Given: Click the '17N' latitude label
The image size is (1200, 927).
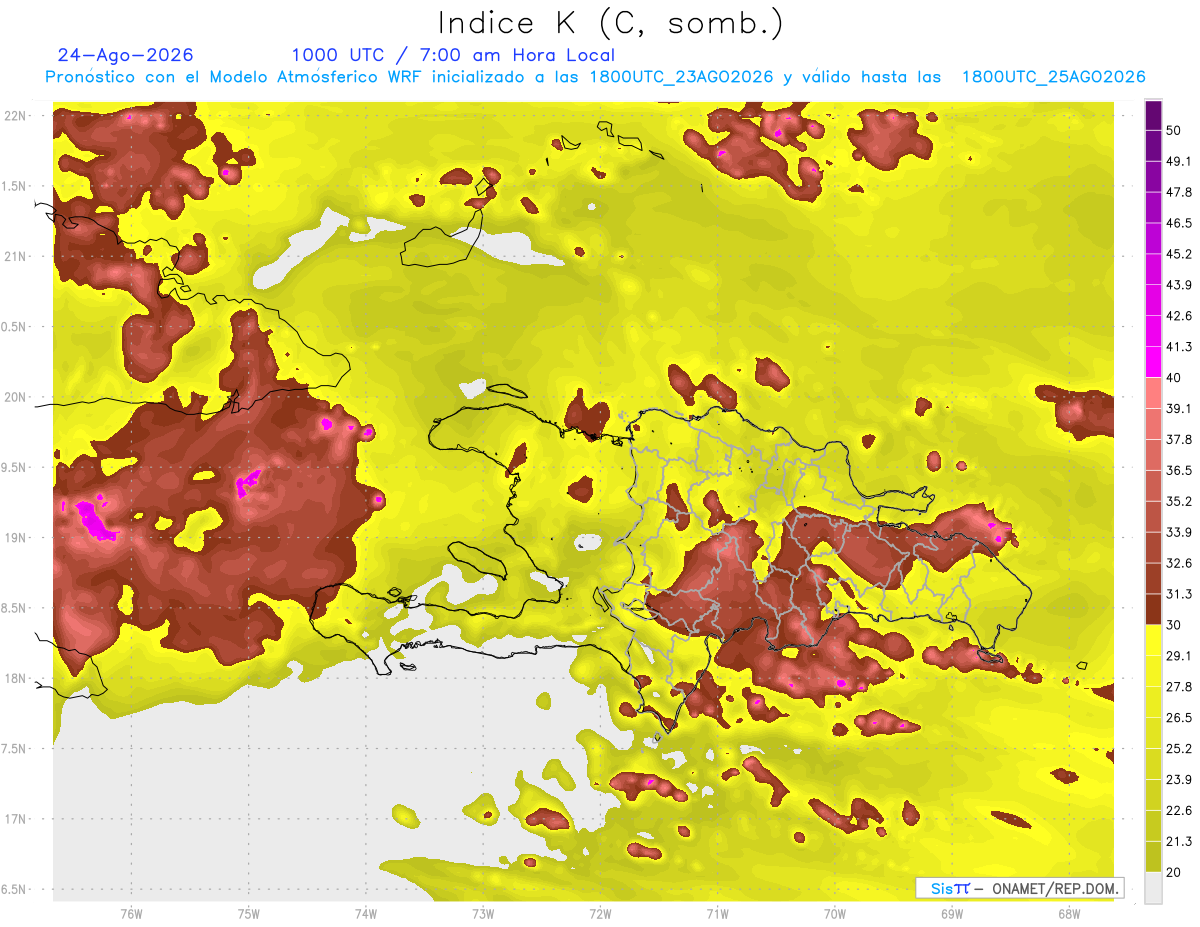Looking at the screenshot, I should pos(16,819).
